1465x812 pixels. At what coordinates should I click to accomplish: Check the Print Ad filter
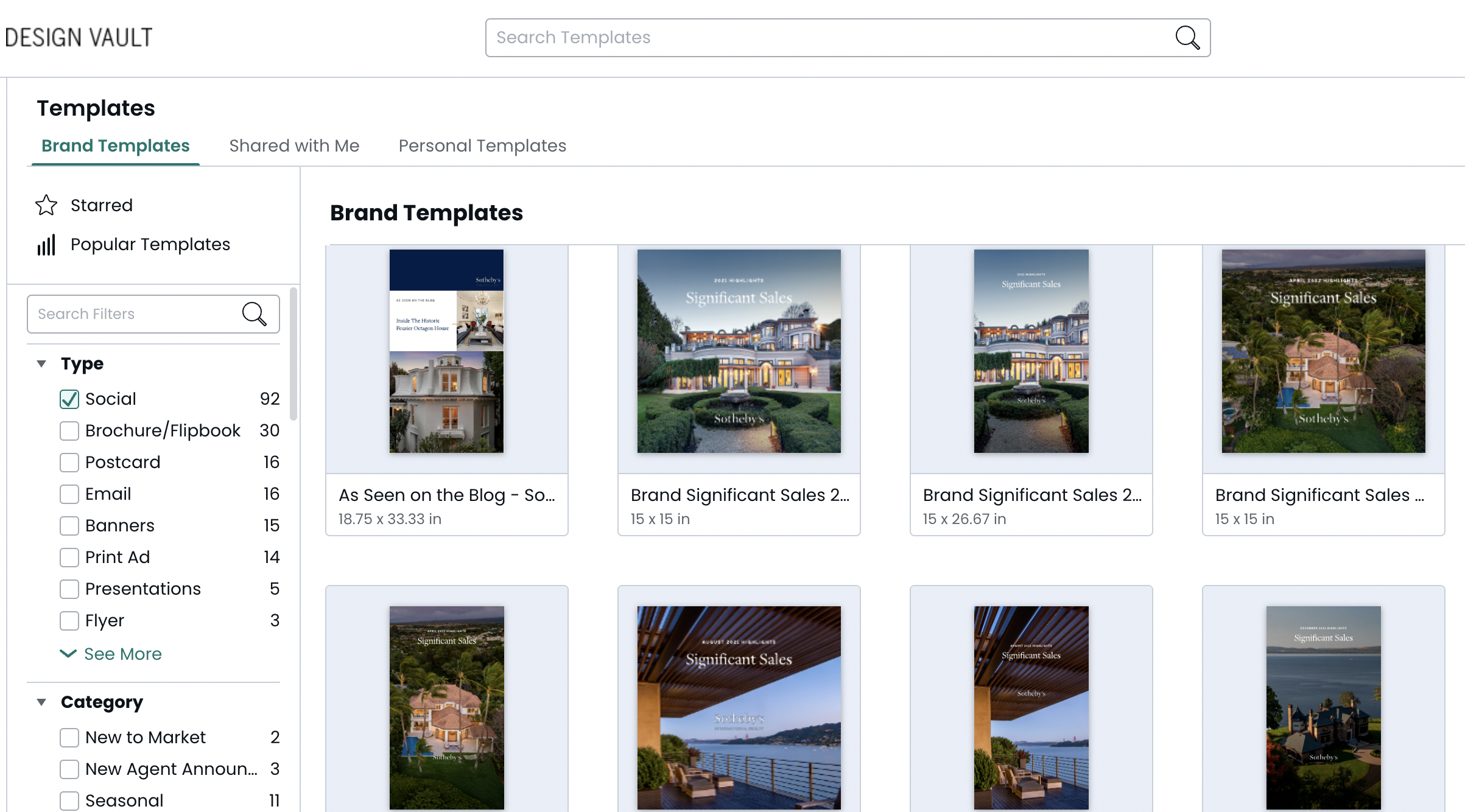69,558
